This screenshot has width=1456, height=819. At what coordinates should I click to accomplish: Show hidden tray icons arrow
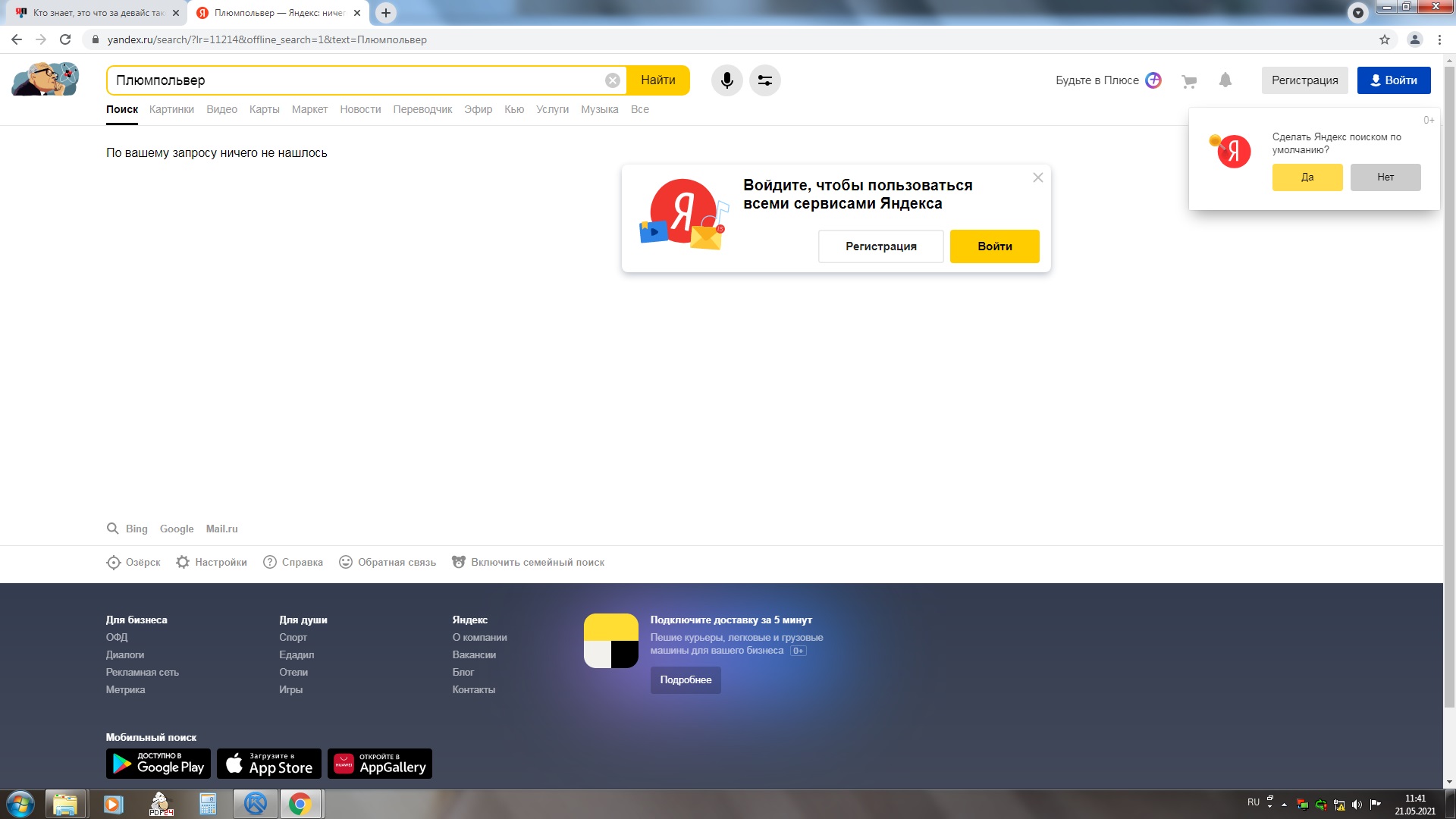coord(1284,805)
